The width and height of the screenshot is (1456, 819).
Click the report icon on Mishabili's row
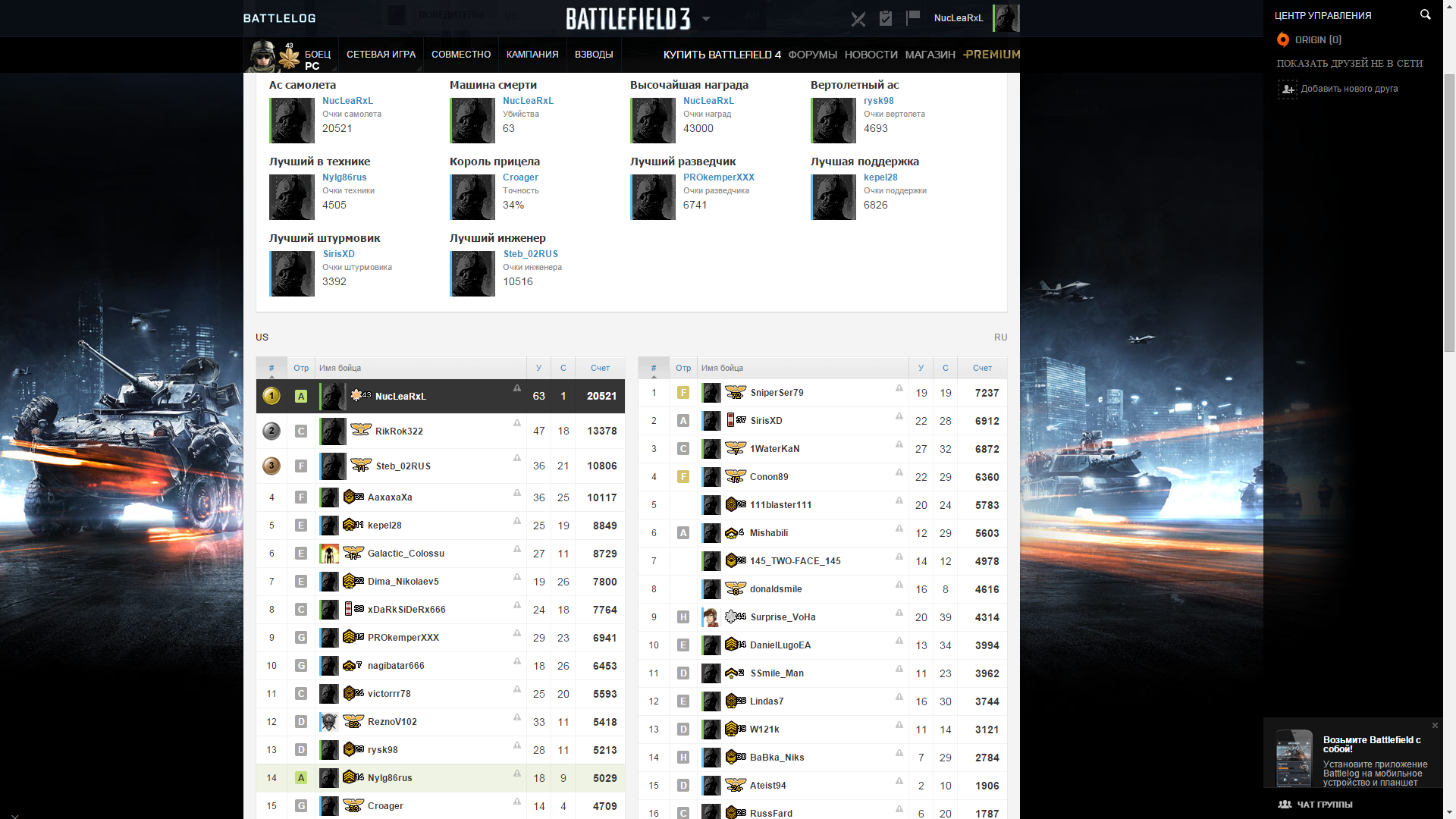pos(899,529)
